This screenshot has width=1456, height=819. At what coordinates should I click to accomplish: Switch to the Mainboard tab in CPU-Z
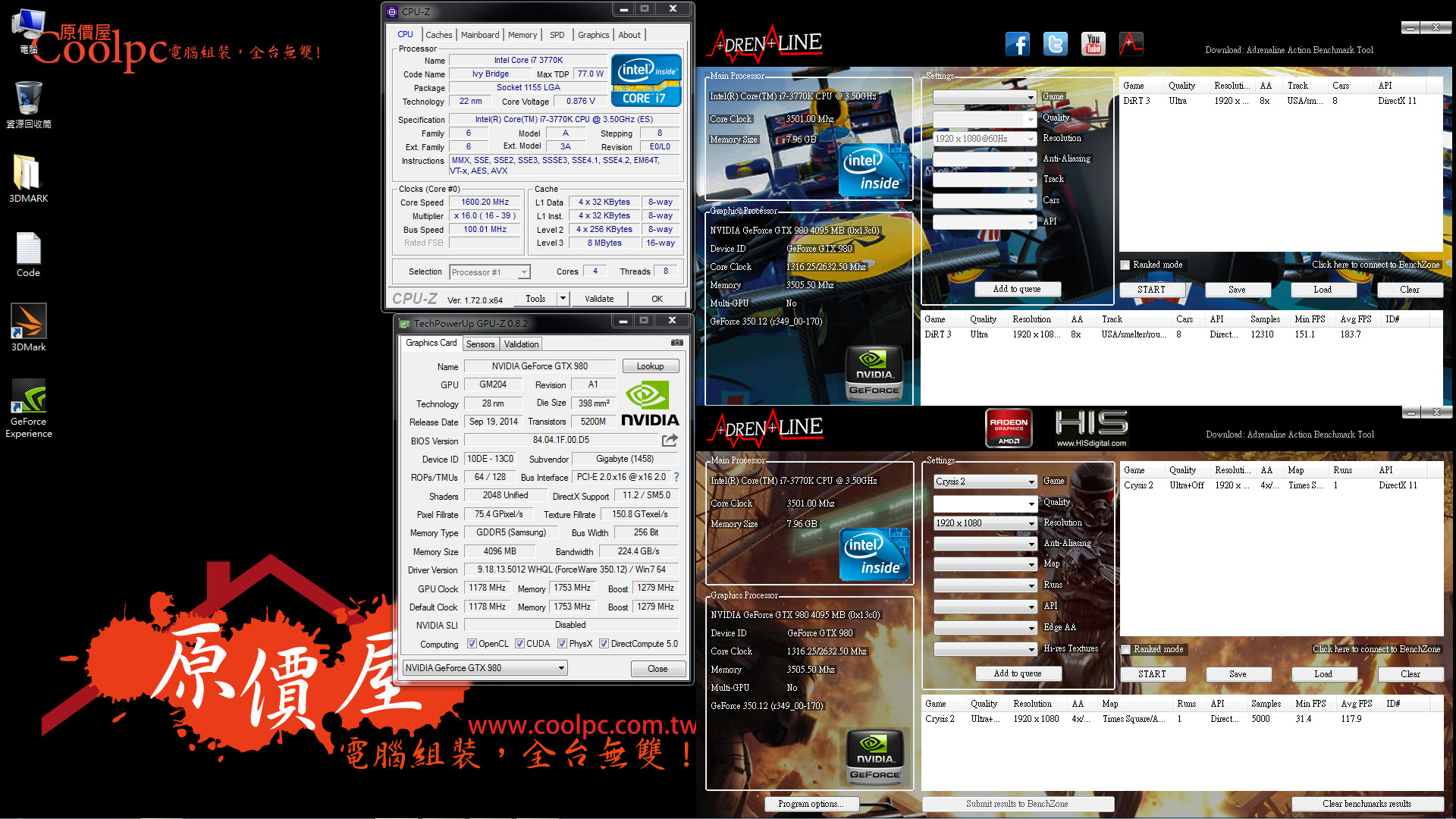coord(480,35)
